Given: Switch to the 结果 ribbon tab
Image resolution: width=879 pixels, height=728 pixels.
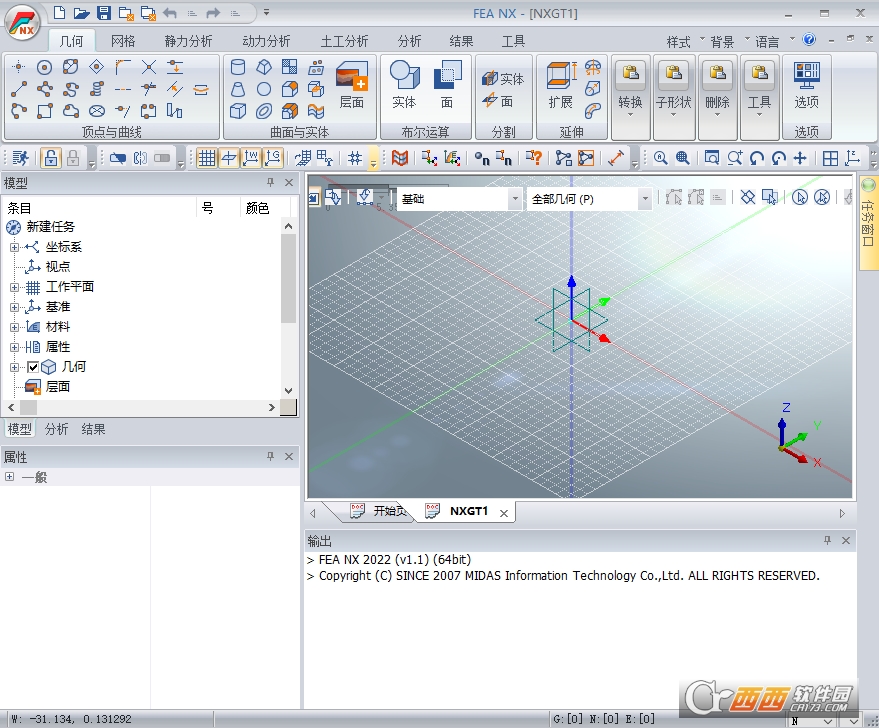Looking at the screenshot, I should coord(461,41).
